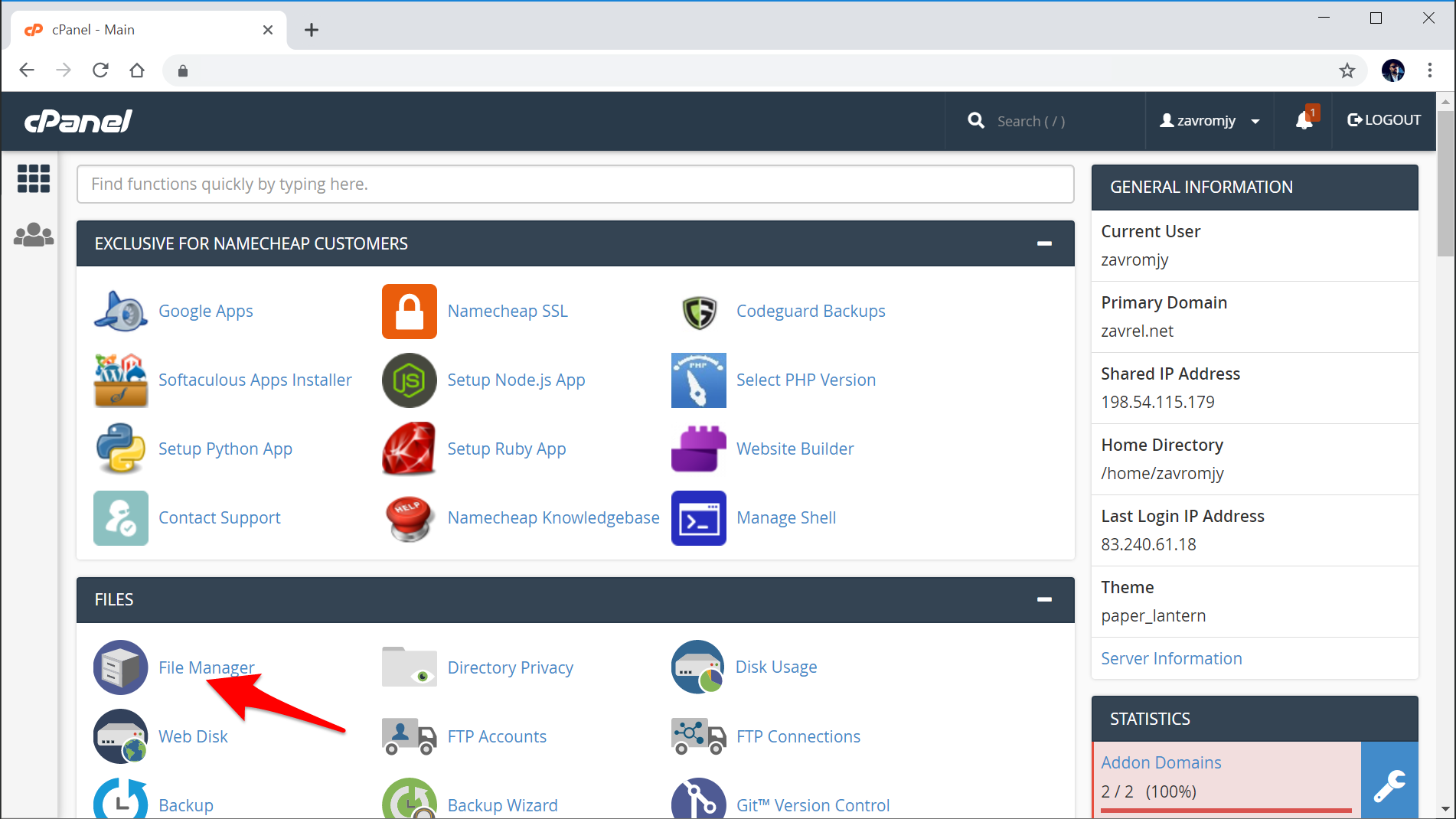
Task: Click the File Manager text link
Action: point(206,667)
